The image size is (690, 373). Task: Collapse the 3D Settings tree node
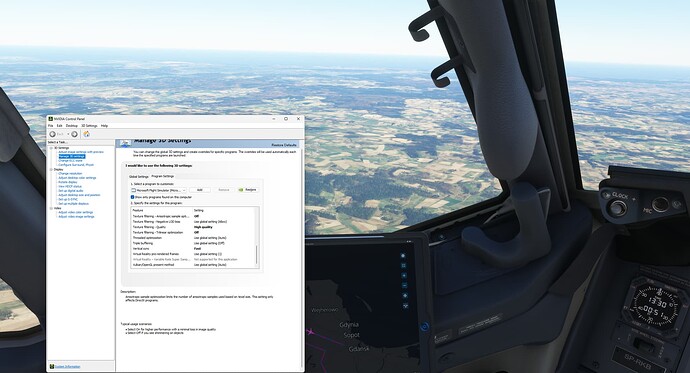tap(51, 148)
